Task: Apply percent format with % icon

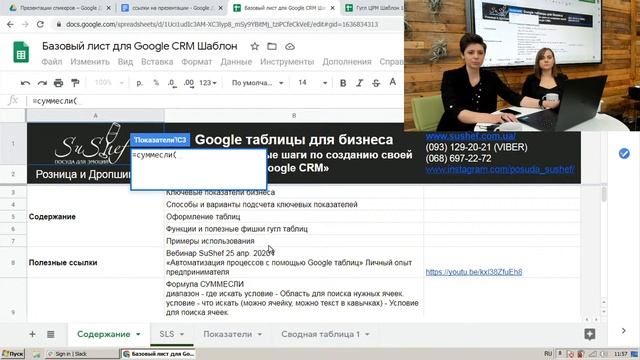Action: pos(156,83)
